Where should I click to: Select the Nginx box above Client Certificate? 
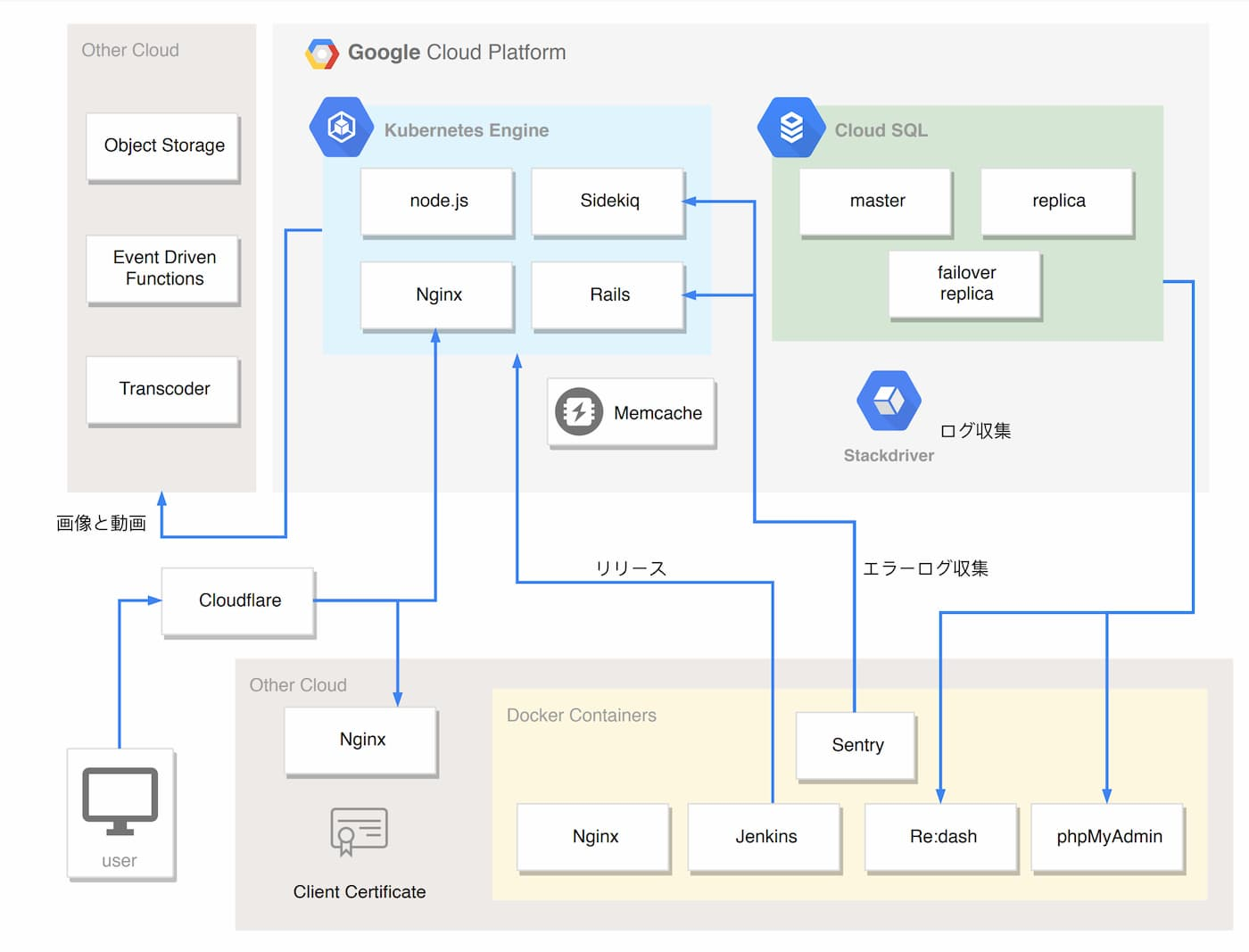pyautogui.click(x=362, y=741)
